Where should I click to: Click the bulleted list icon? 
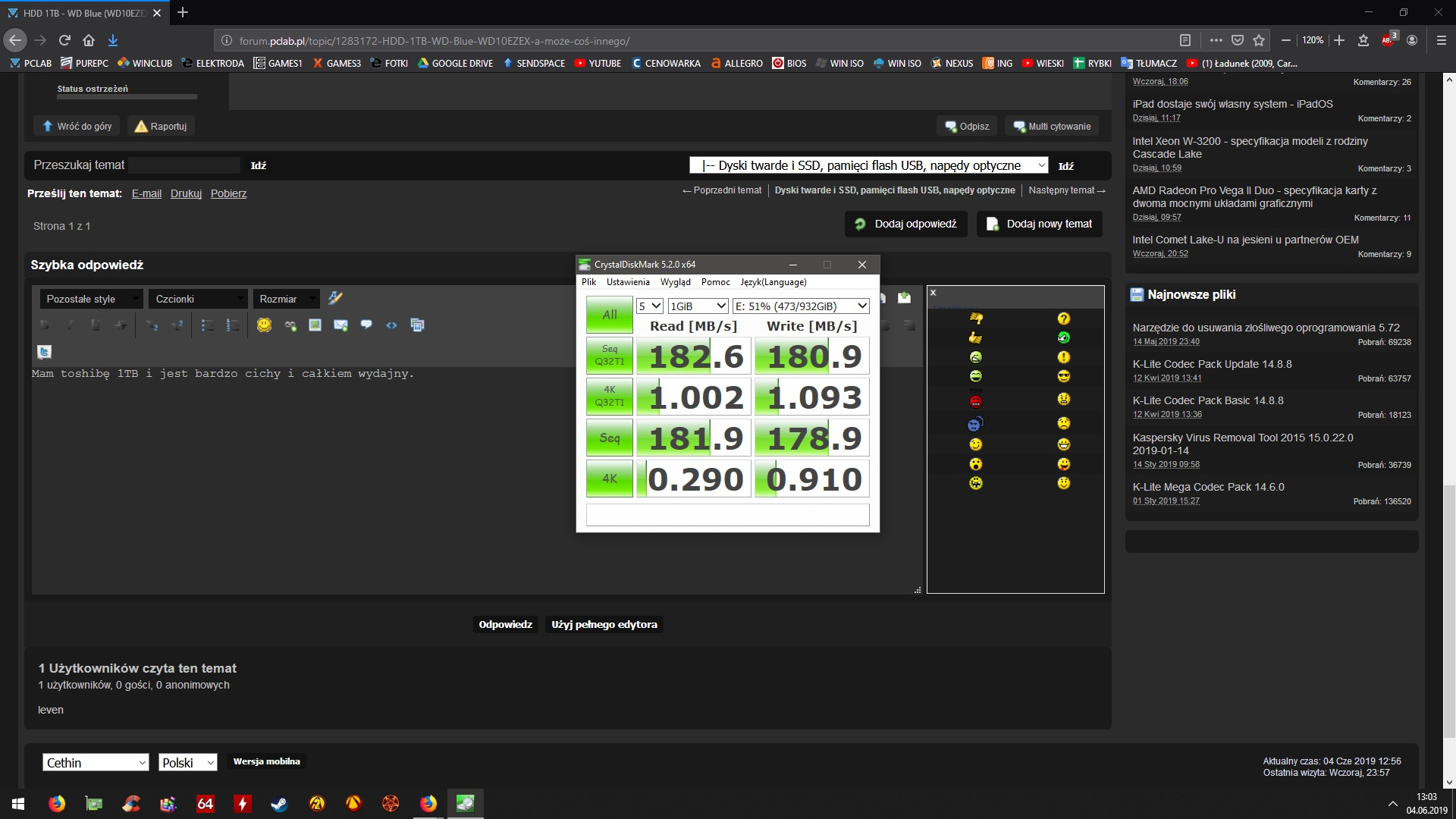pyautogui.click(x=207, y=325)
